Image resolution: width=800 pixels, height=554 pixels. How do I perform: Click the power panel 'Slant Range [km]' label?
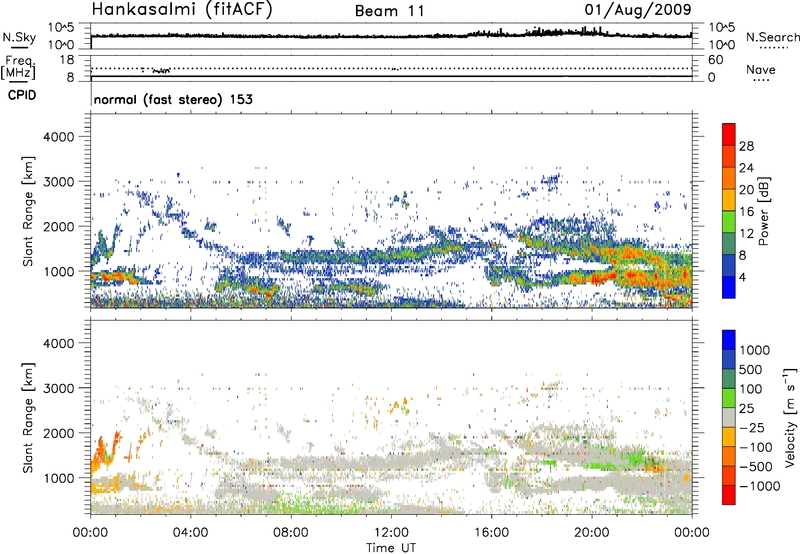point(28,211)
